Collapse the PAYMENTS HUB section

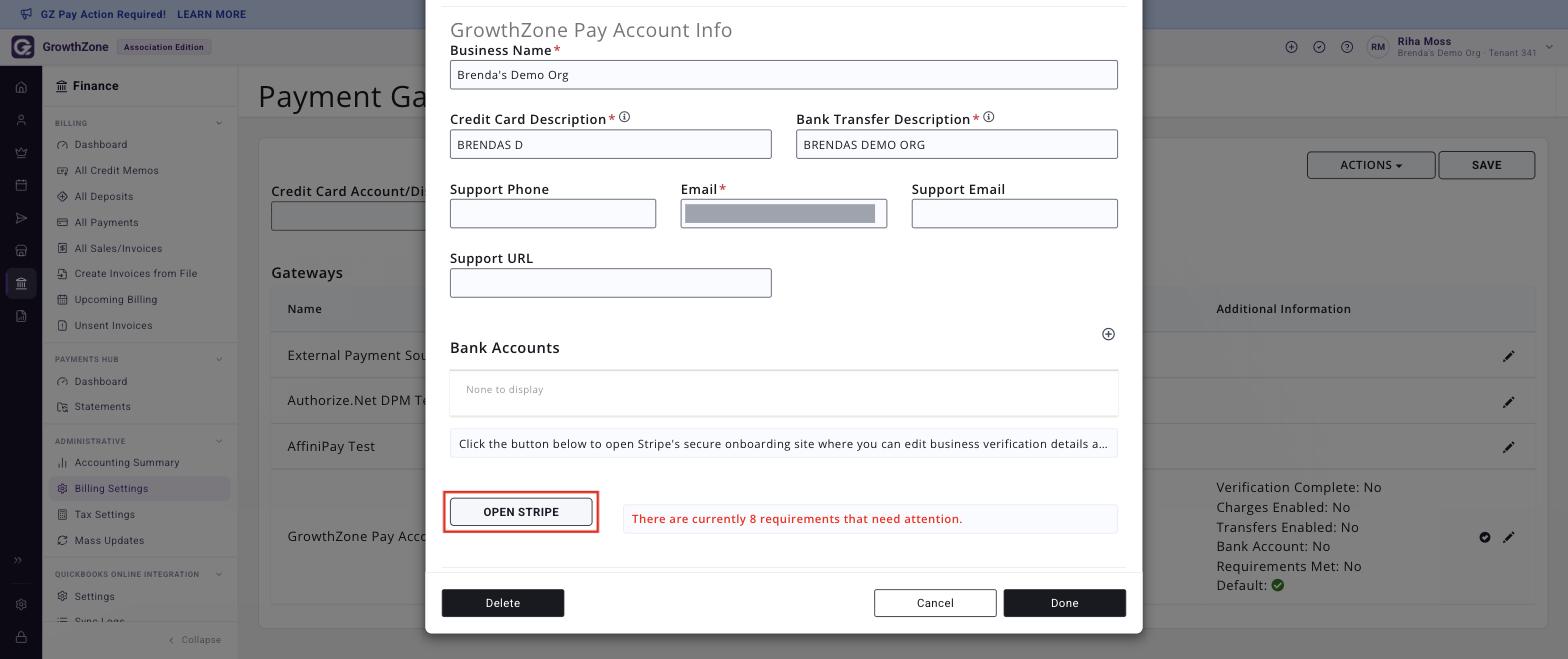219,359
